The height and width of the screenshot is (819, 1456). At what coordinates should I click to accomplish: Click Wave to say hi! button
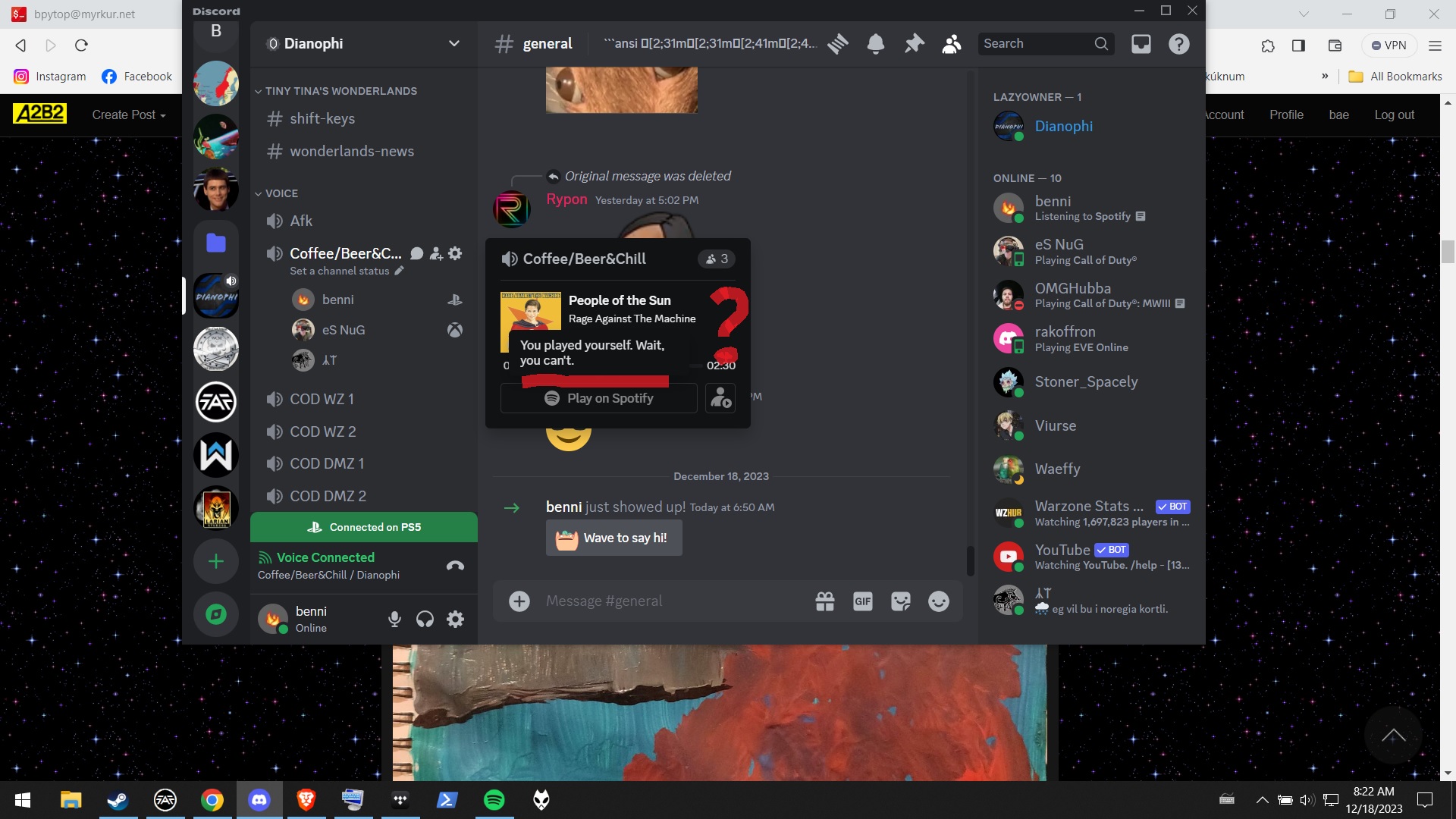[613, 538]
